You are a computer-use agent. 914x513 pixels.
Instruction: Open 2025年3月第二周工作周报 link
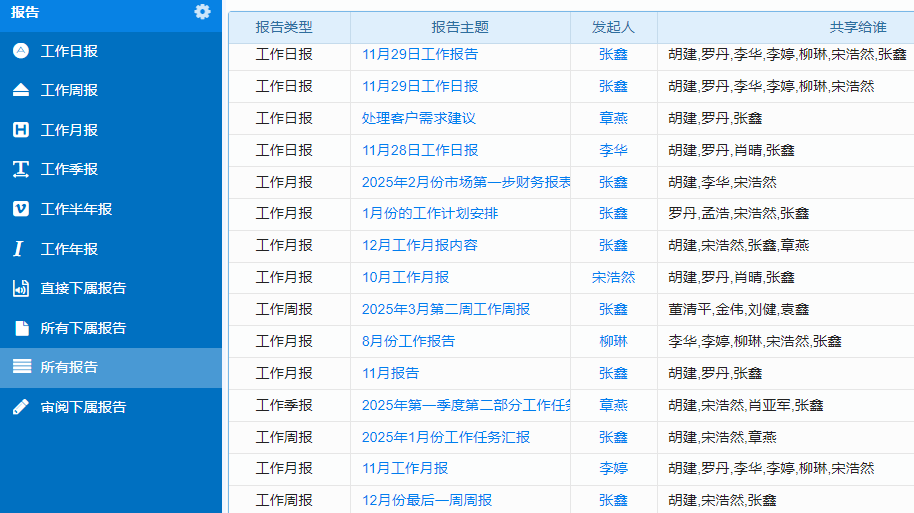[x=446, y=309]
